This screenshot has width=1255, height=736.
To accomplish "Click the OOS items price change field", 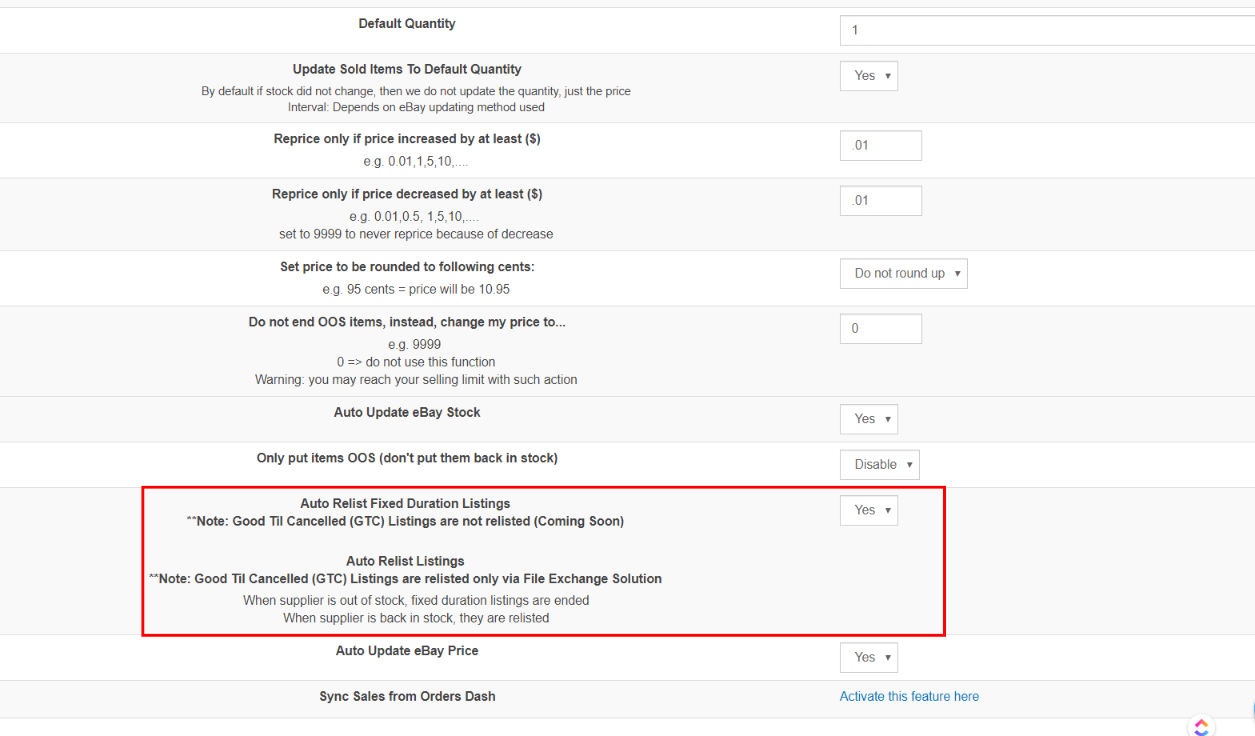I will click(x=880, y=329).
